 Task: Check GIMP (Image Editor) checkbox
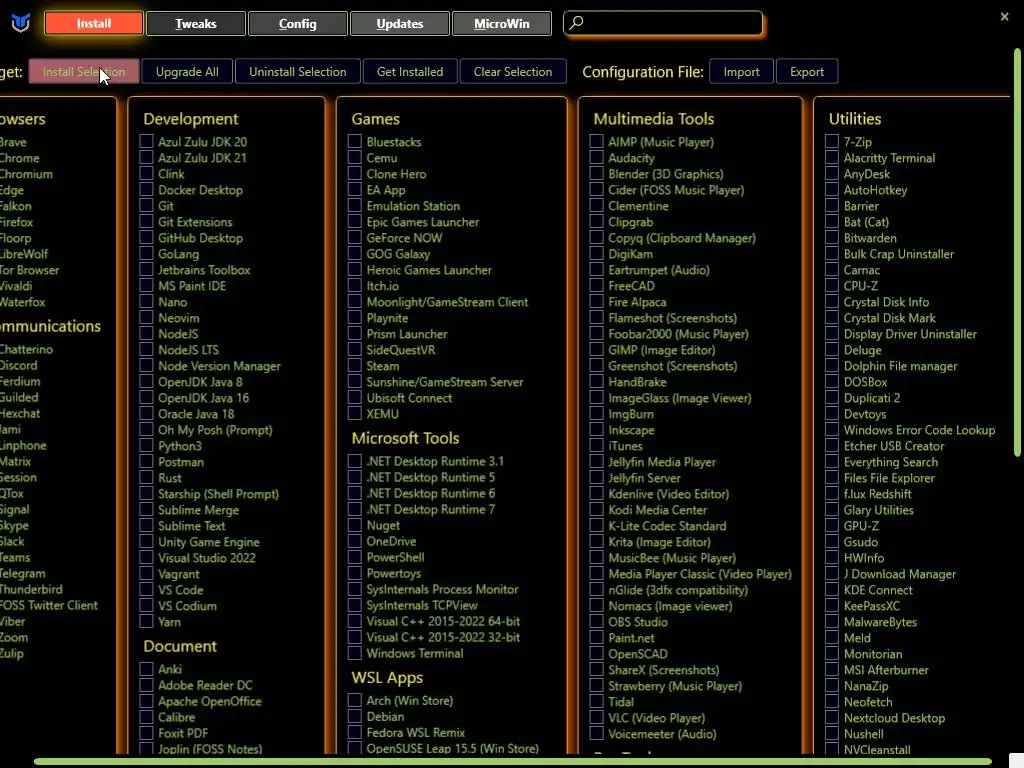596,350
